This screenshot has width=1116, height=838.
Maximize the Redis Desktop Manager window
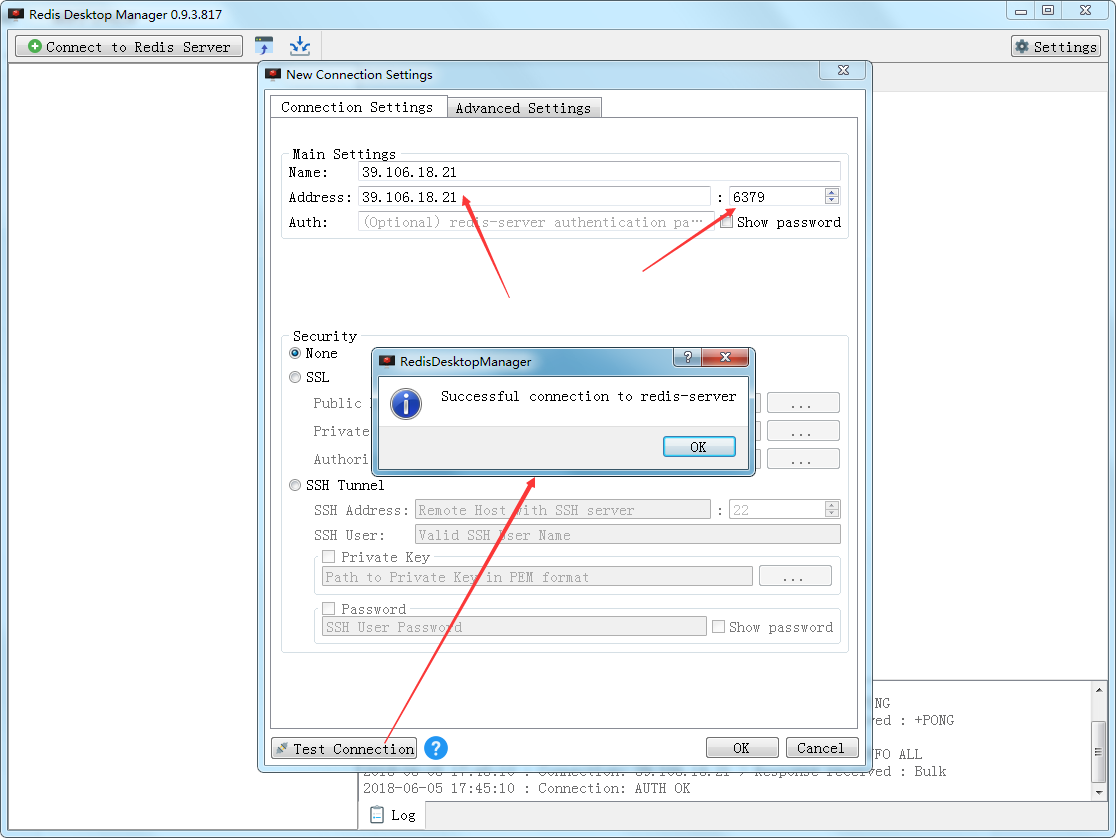[x=1048, y=11]
